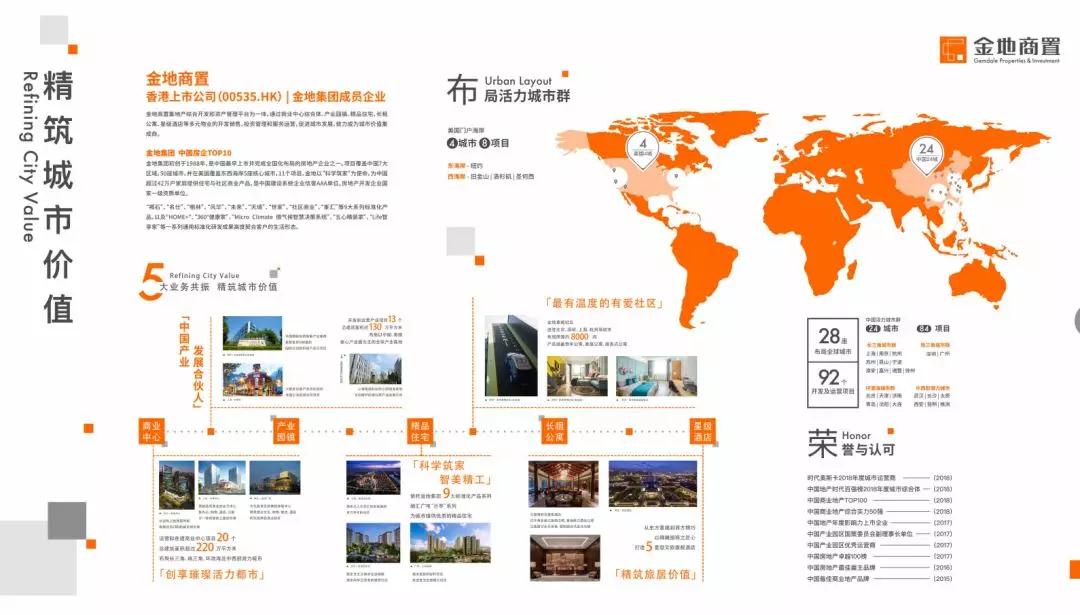Viewport: 1080px width, 615px height.
Task: Click the vertical 精筑城市价值 title
Action: (x=58, y=197)
